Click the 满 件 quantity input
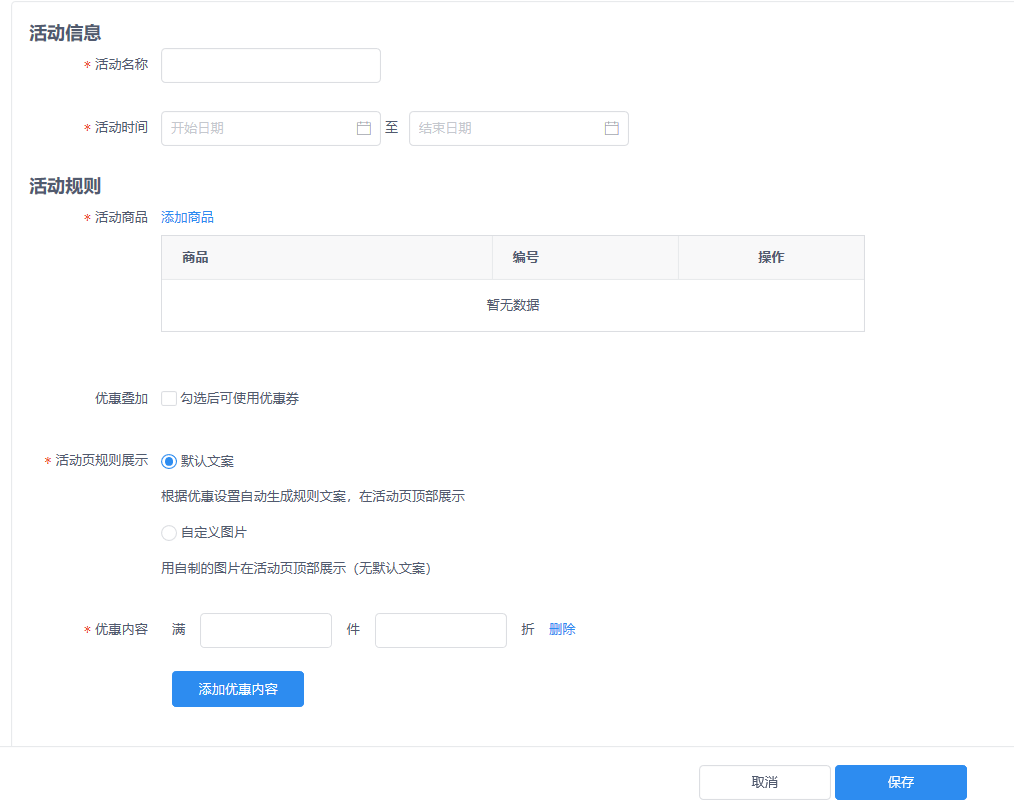 pyautogui.click(x=266, y=630)
